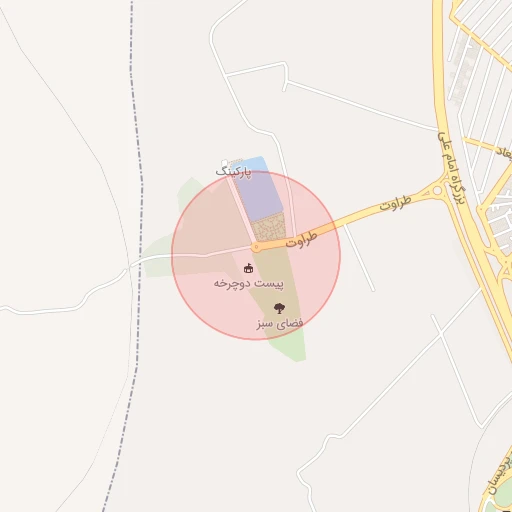Viewport: 512px width, 512px height.
Task: Click the طراوت label near the highway
Action: click(x=395, y=203)
